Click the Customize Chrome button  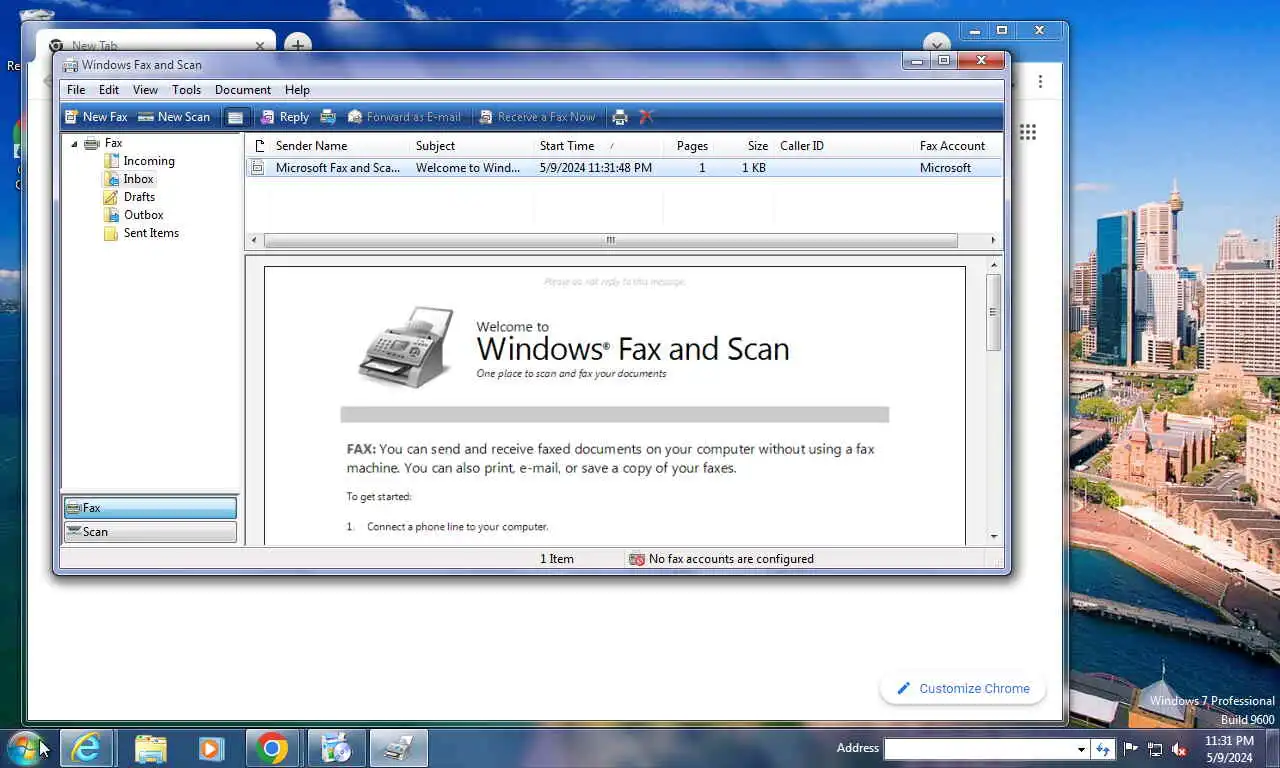pos(962,688)
